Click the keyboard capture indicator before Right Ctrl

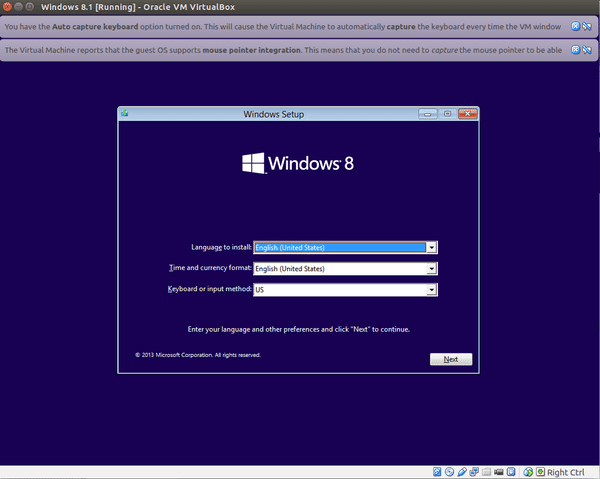(540, 472)
